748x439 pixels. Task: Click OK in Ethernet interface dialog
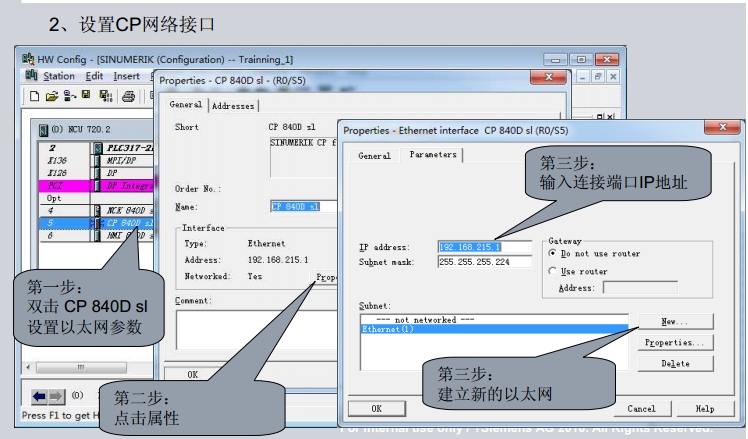tap(376, 408)
